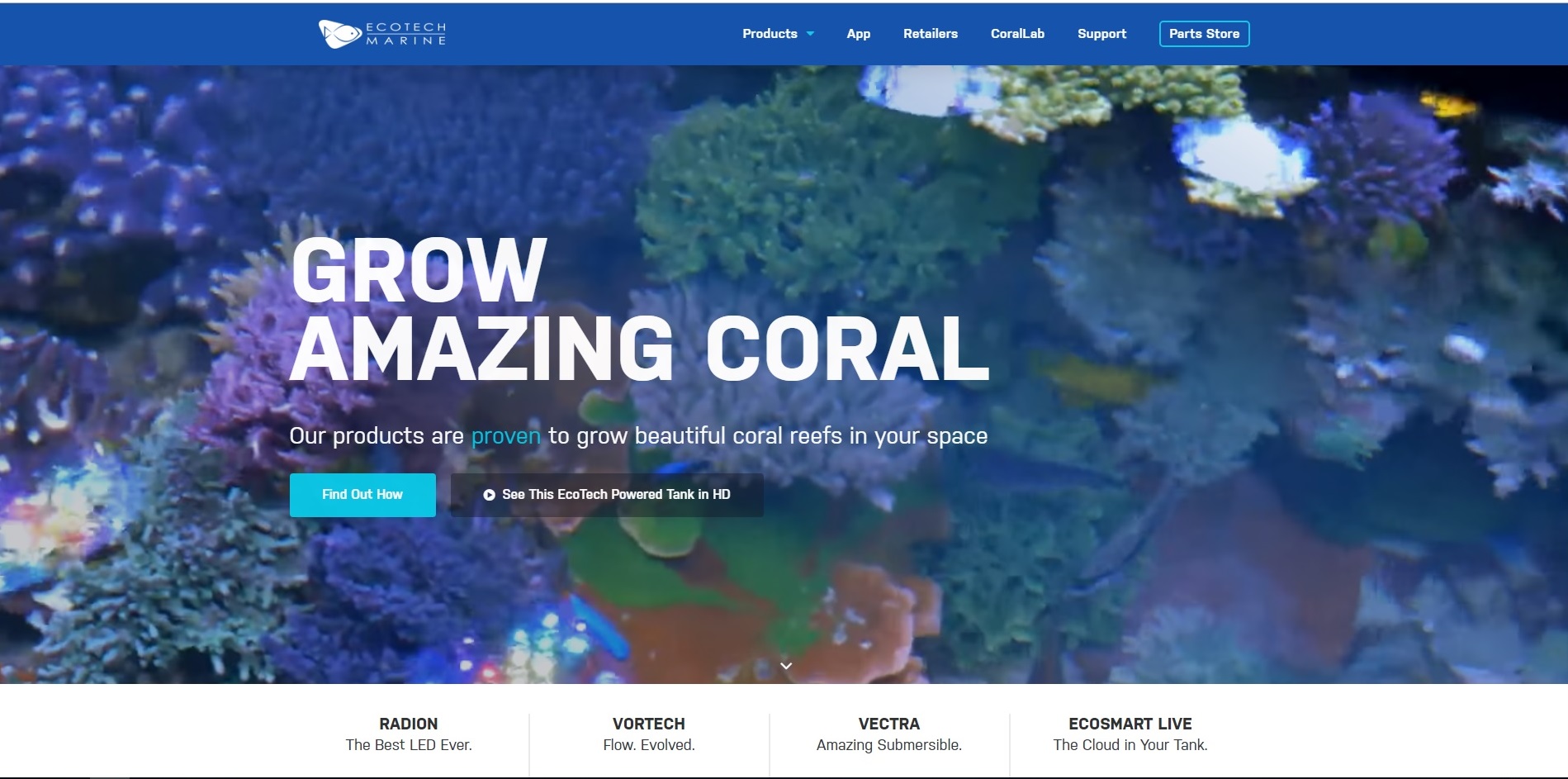Navigate to CoralLab
The height and width of the screenshot is (779, 1568).
tap(1017, 34)
